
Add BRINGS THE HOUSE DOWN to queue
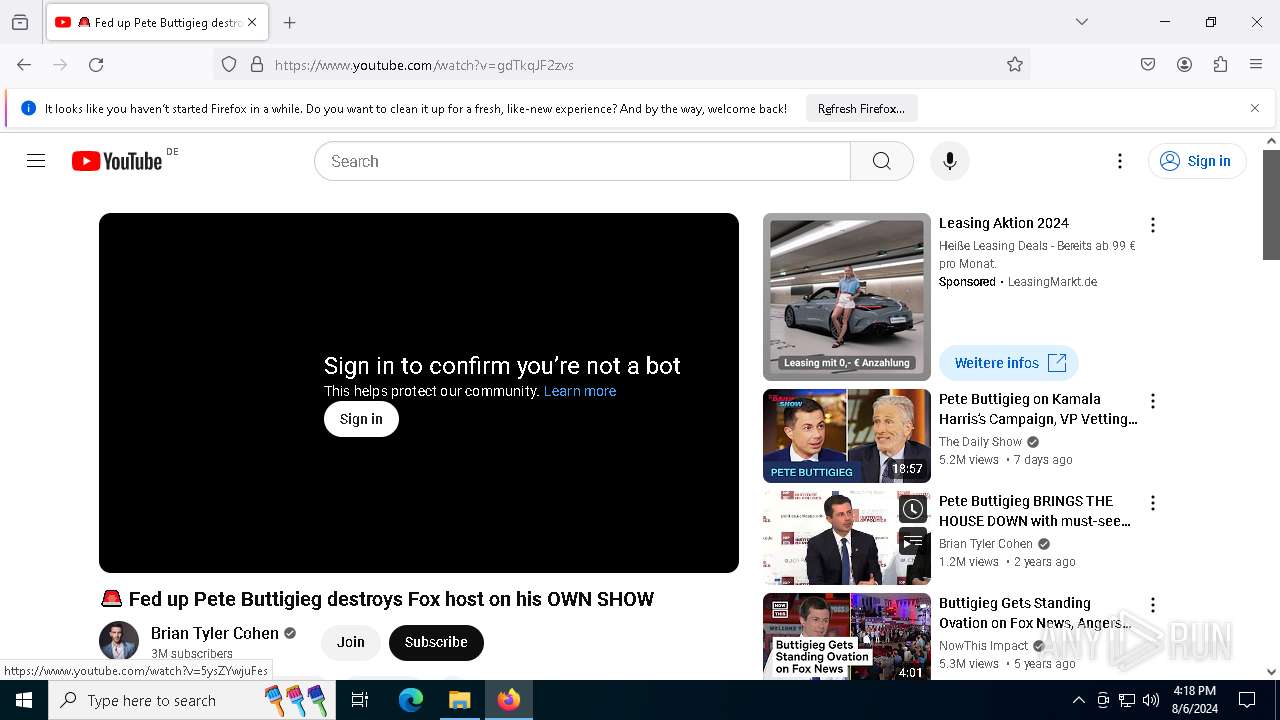point(913,542)
